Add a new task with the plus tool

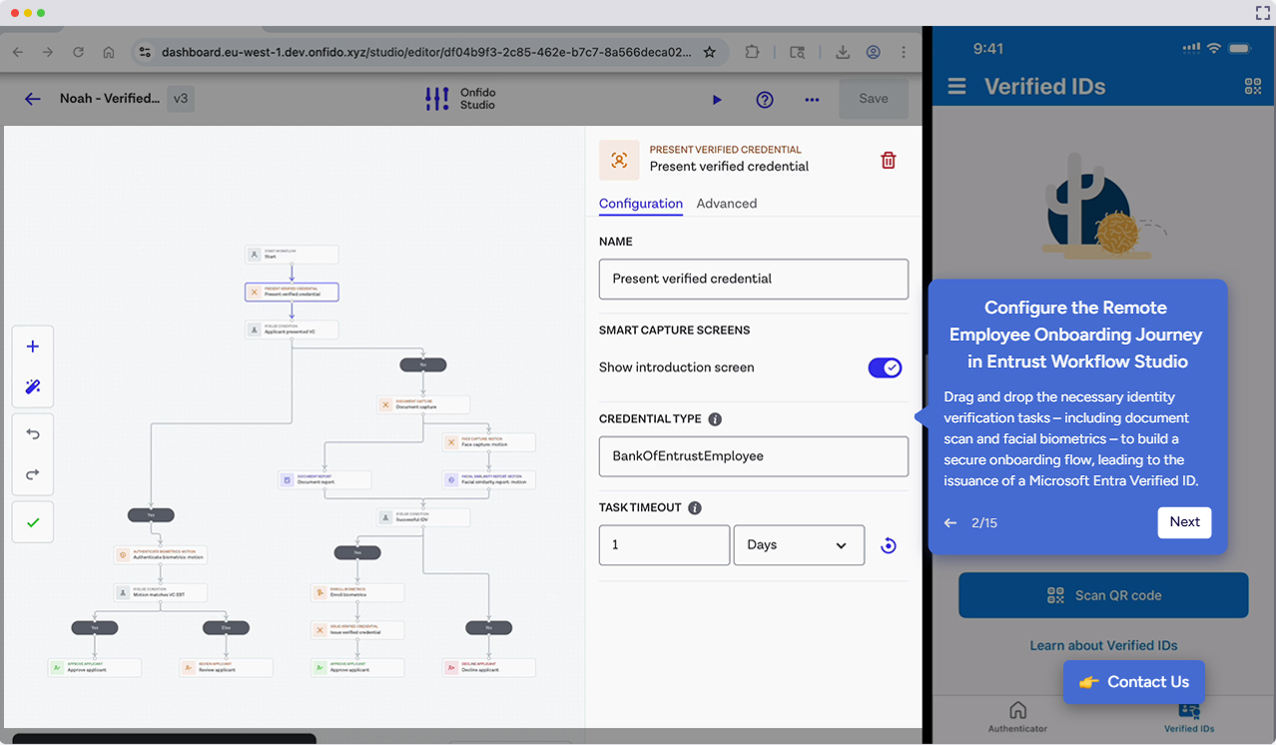pos(33,346)
